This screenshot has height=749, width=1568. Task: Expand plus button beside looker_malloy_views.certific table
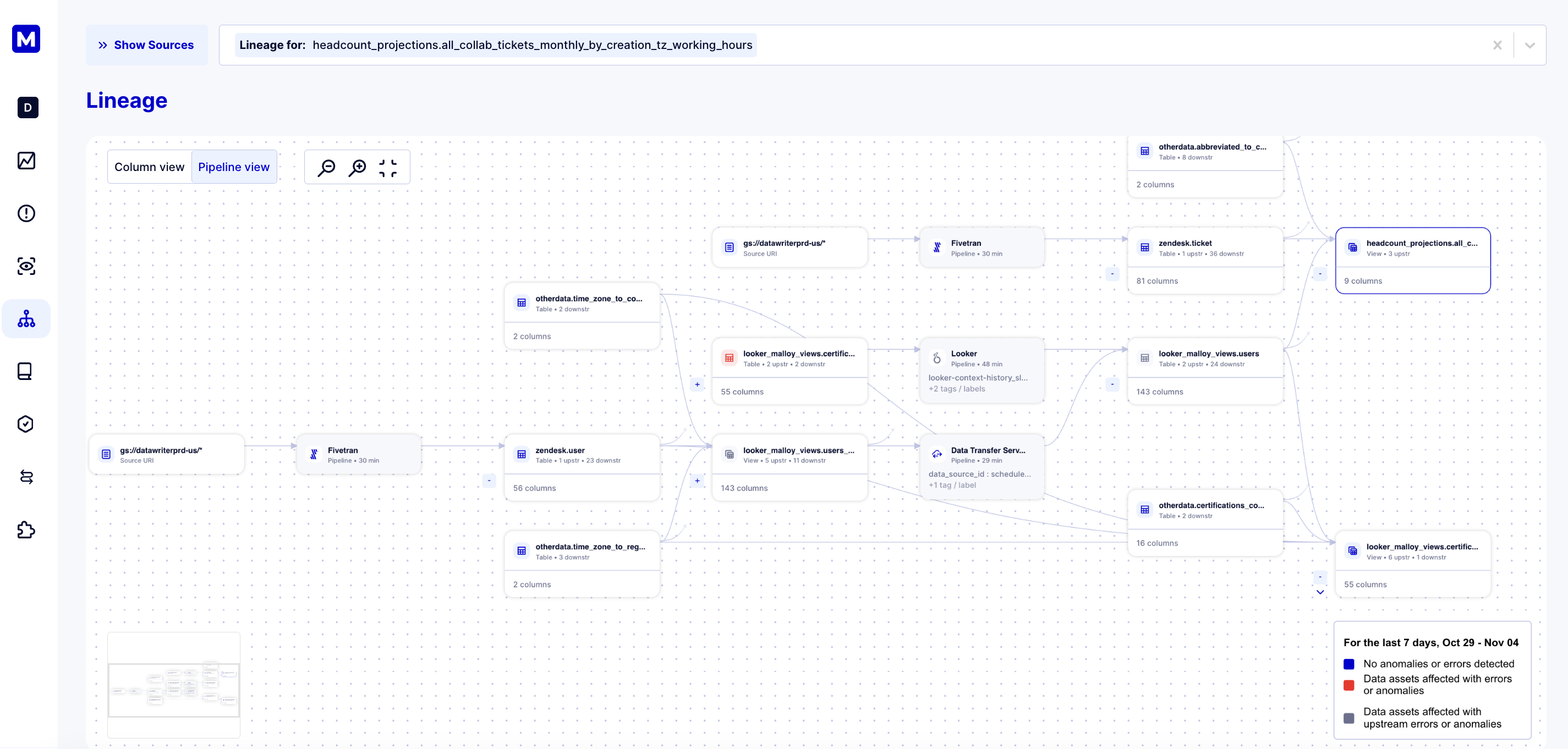click(697, 384)
